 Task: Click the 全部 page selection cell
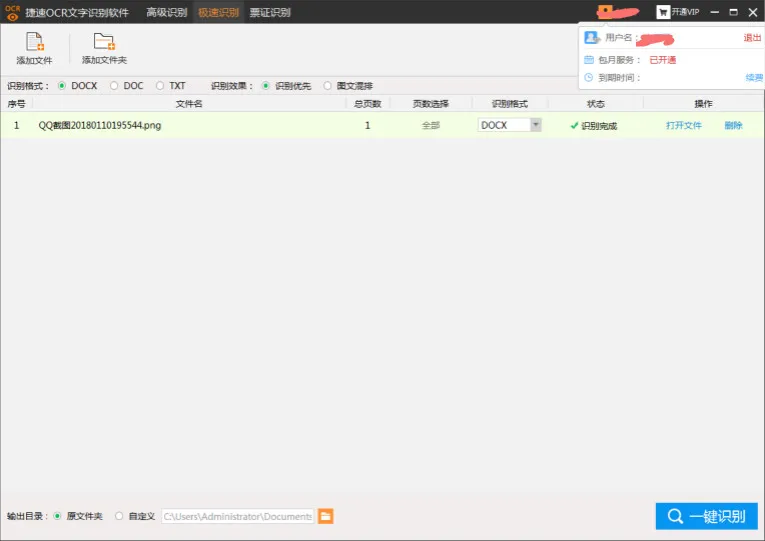click(x=431, y=125)
